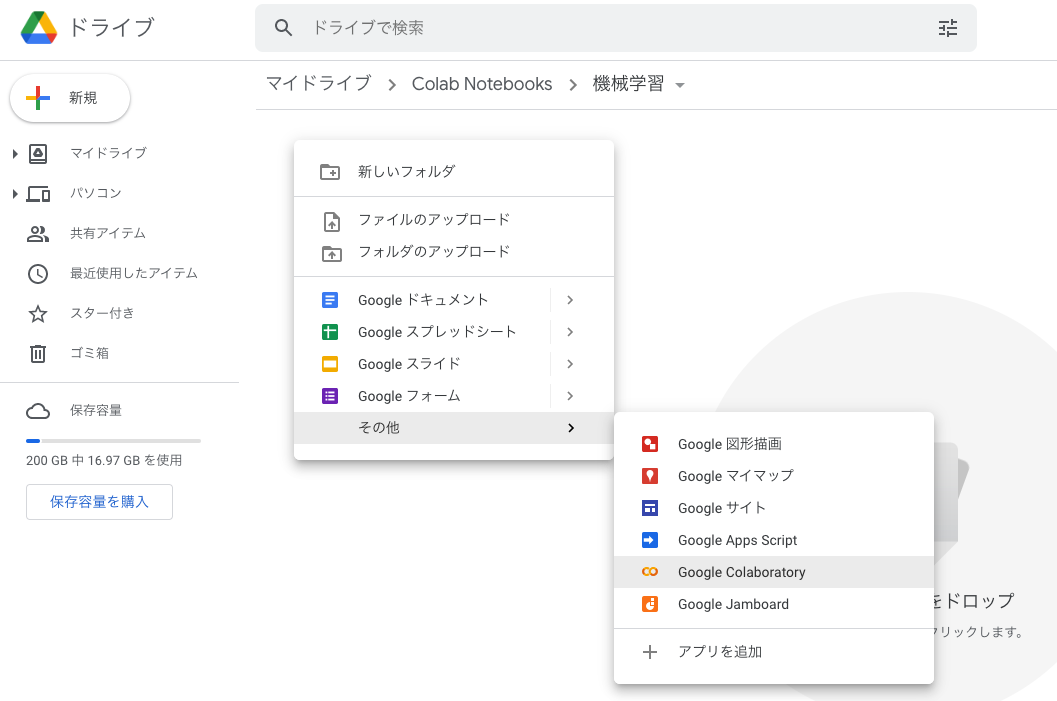Click the Google サイト icon
The height and width of the screenshot is (701, 1057).
650,508
